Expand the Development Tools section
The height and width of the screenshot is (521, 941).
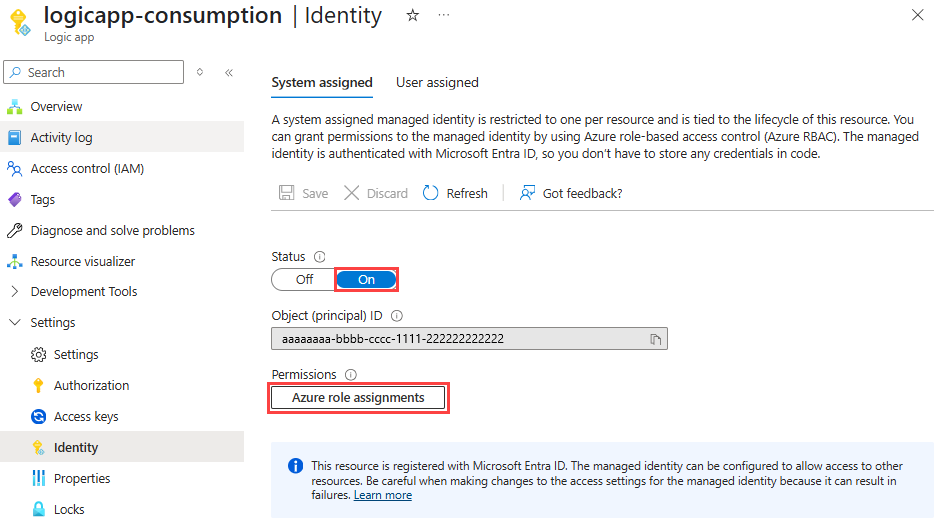14,292
